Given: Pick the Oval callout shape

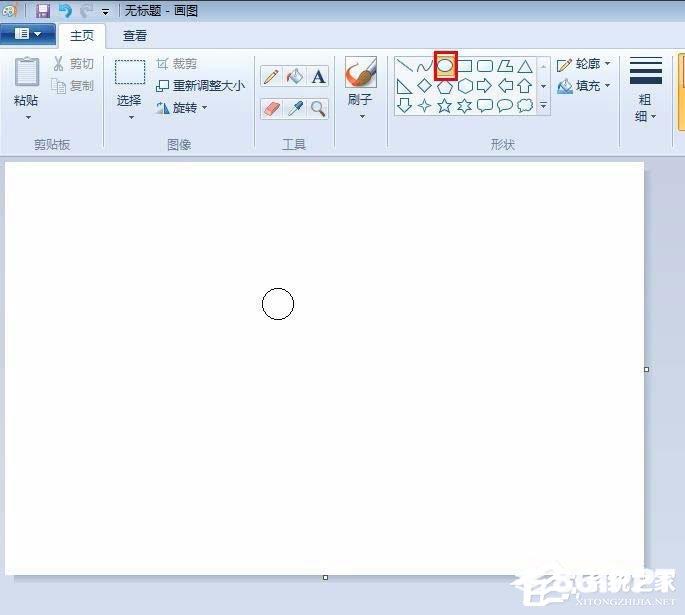Looking at the screenshot, I should 505,105.
